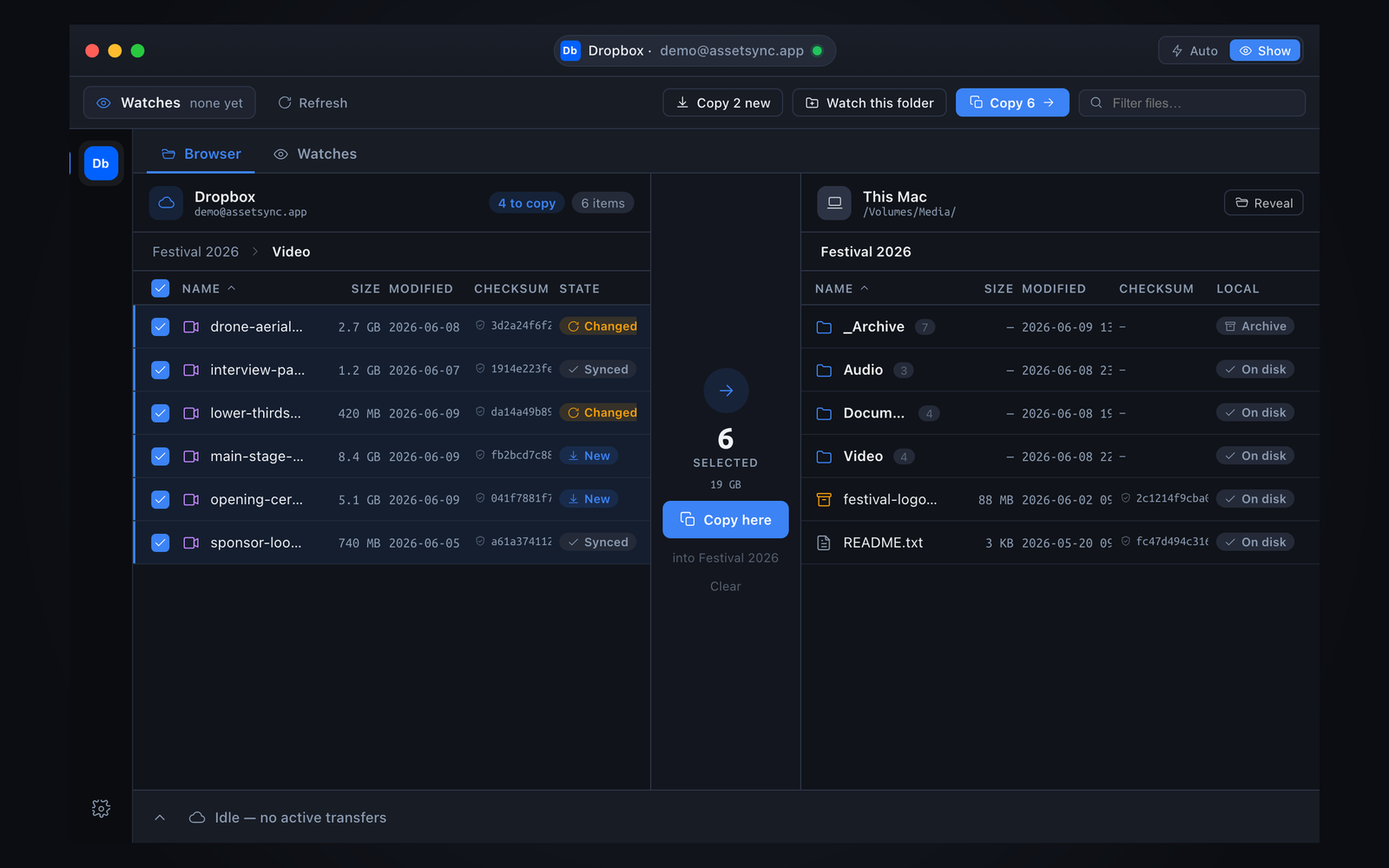This screenshot has width=1389, height=868.
Task: Uncheck the select-all checkbox in the header
Action: [161, 288]
